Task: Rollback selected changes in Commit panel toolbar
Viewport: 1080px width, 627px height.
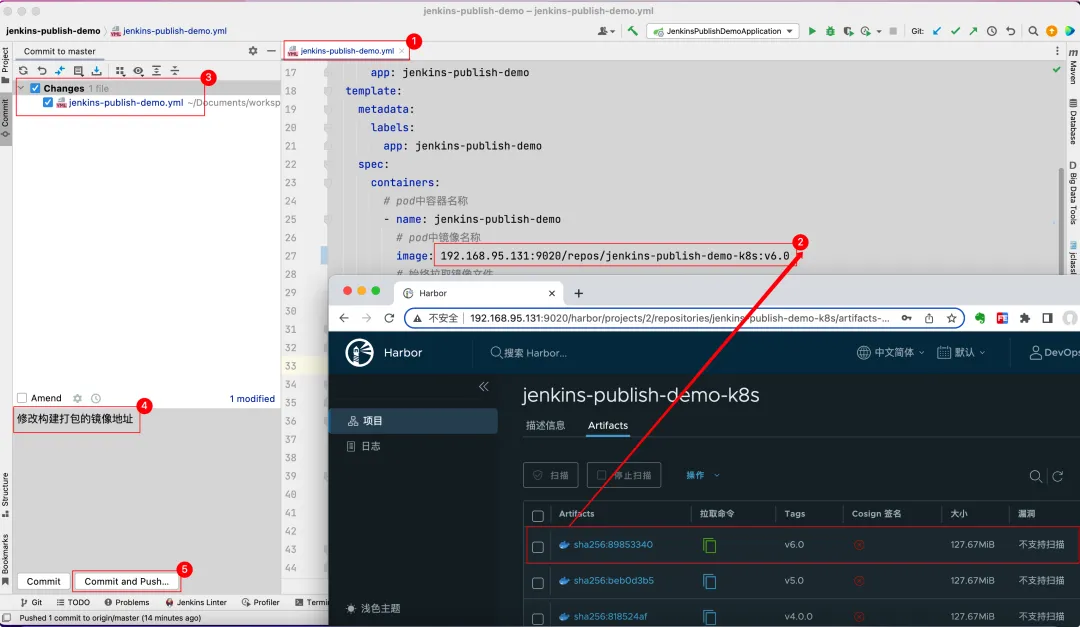Action: [42, 70]
